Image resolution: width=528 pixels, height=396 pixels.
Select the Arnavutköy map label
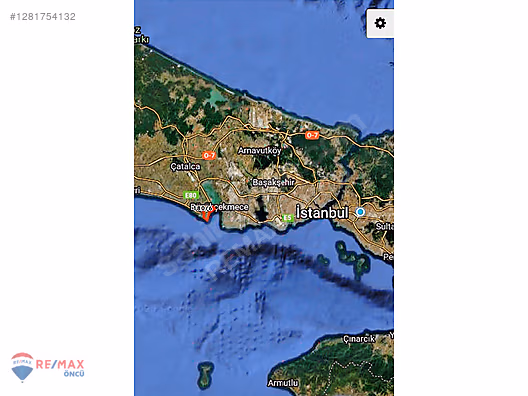259,151
